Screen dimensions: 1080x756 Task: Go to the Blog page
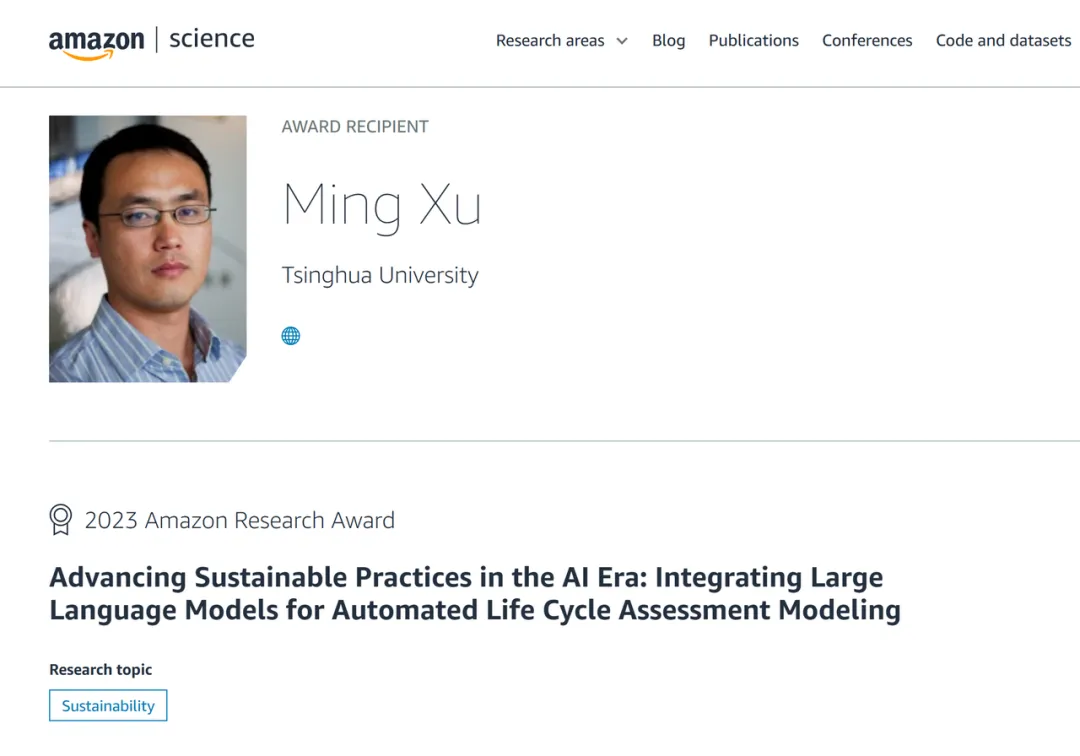668,41
